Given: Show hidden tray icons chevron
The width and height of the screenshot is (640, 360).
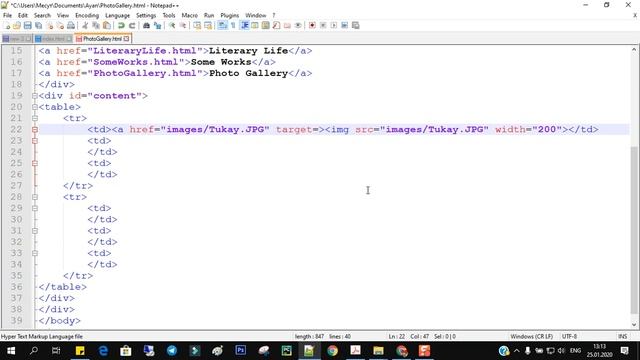Looking at the screenshot, I should (517, 351).
